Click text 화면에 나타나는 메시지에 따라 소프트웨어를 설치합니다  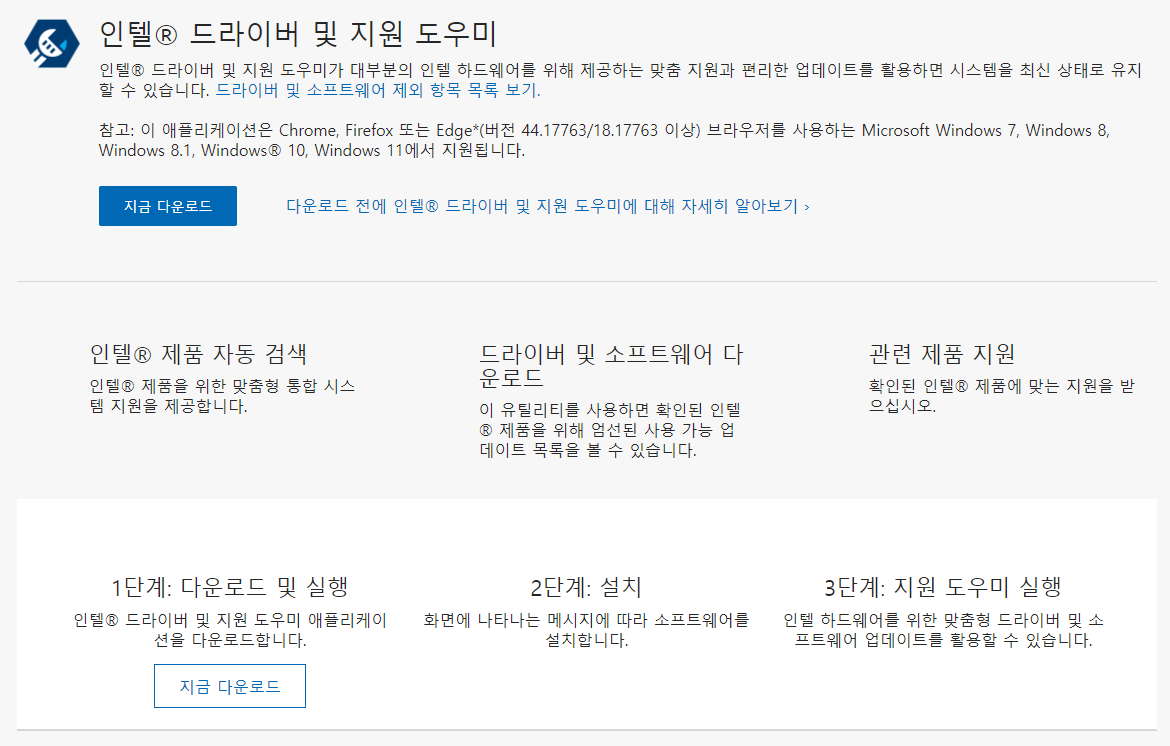click(x=586, y=630)
